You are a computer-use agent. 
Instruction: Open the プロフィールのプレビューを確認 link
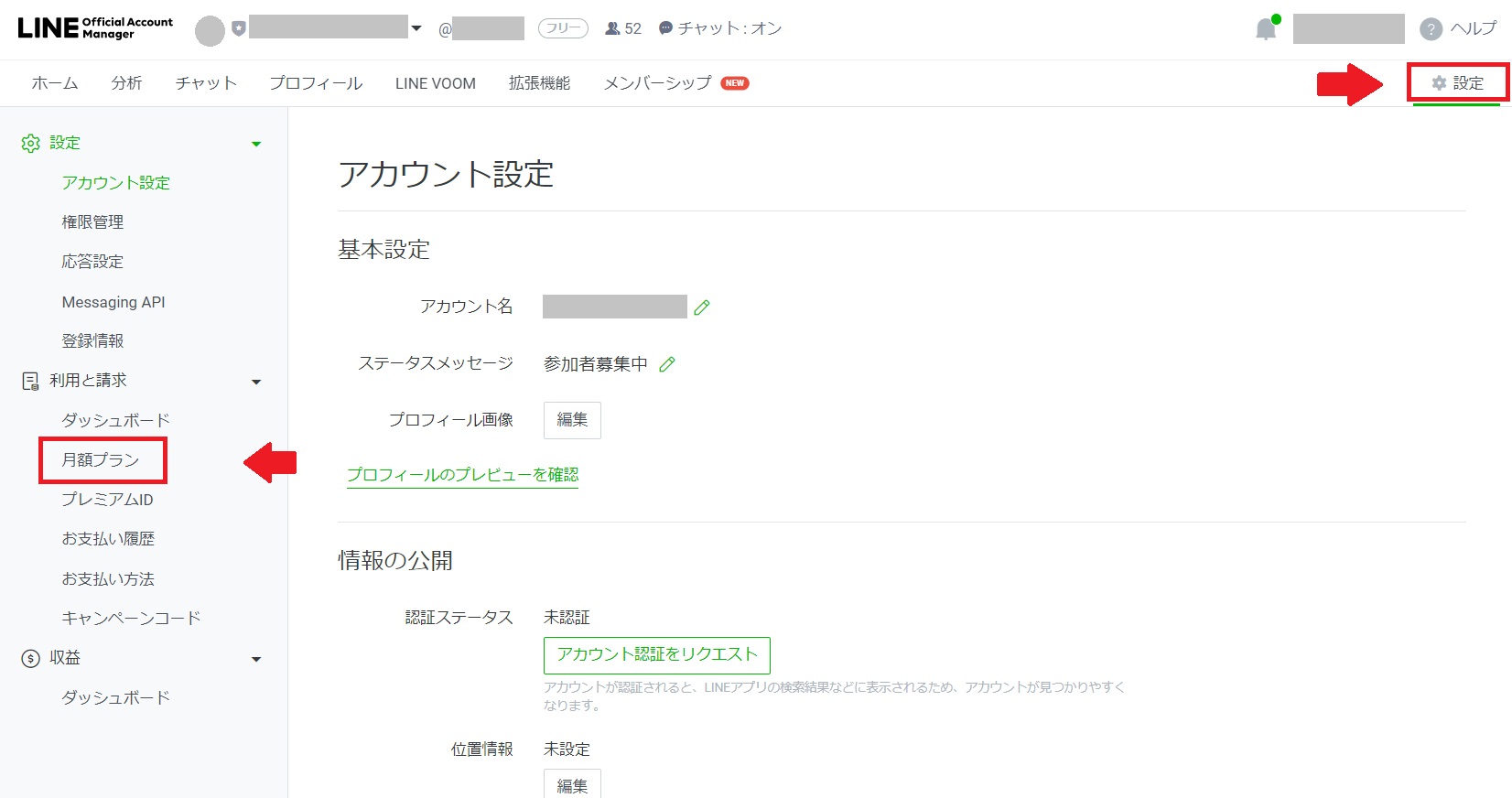coord(462,475)
